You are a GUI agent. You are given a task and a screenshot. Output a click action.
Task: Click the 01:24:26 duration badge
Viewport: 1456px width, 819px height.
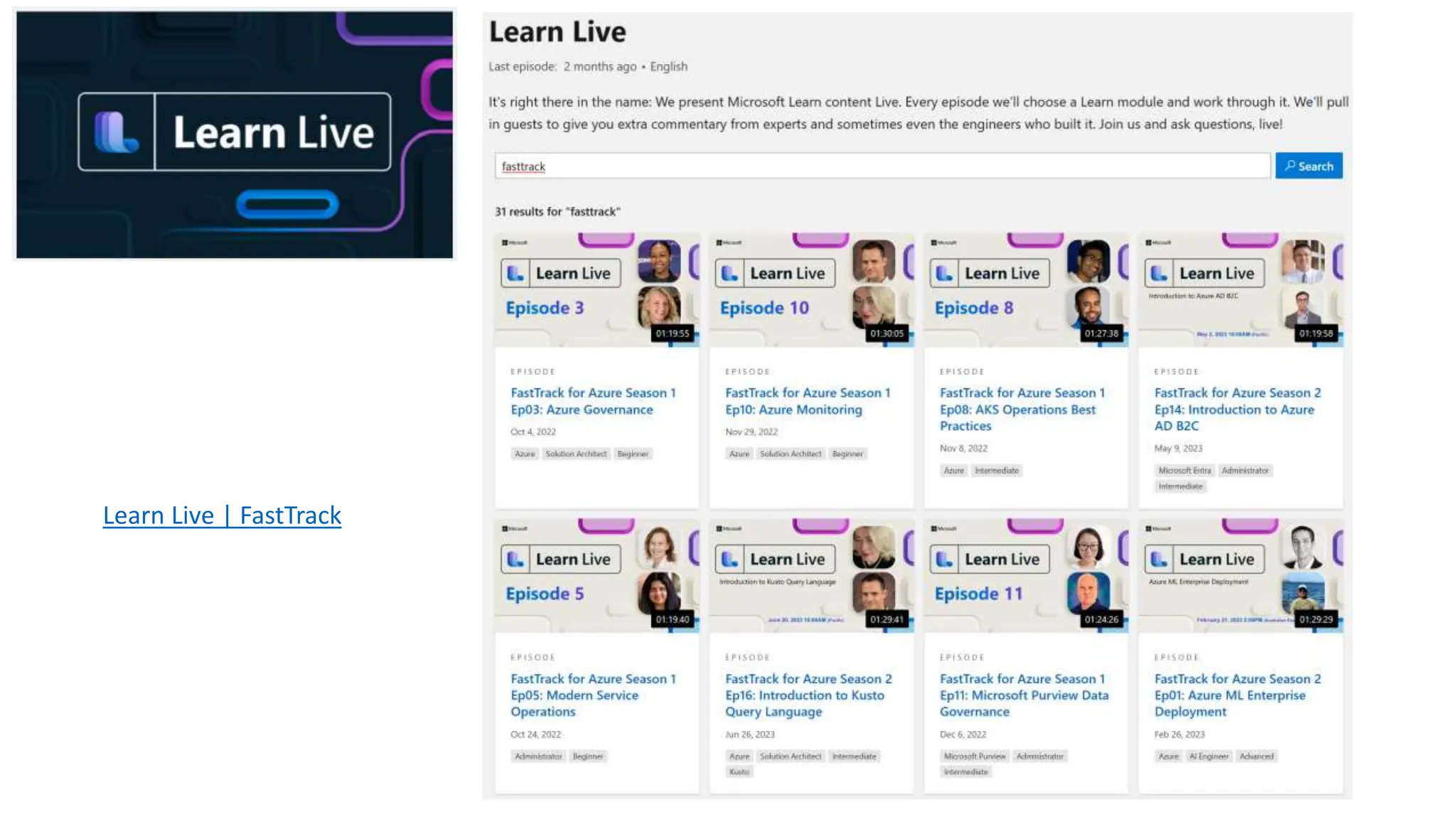pos(1101,619)
